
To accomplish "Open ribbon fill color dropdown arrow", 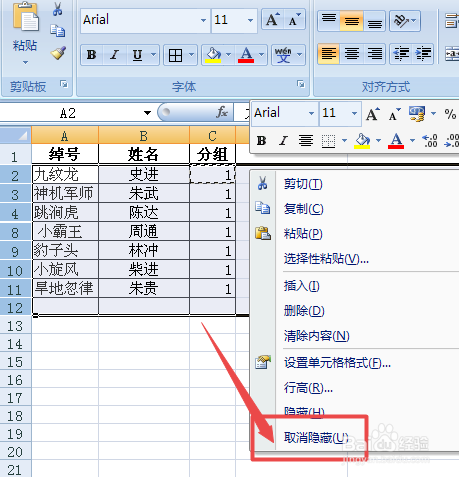I will (x=229, y=55).
